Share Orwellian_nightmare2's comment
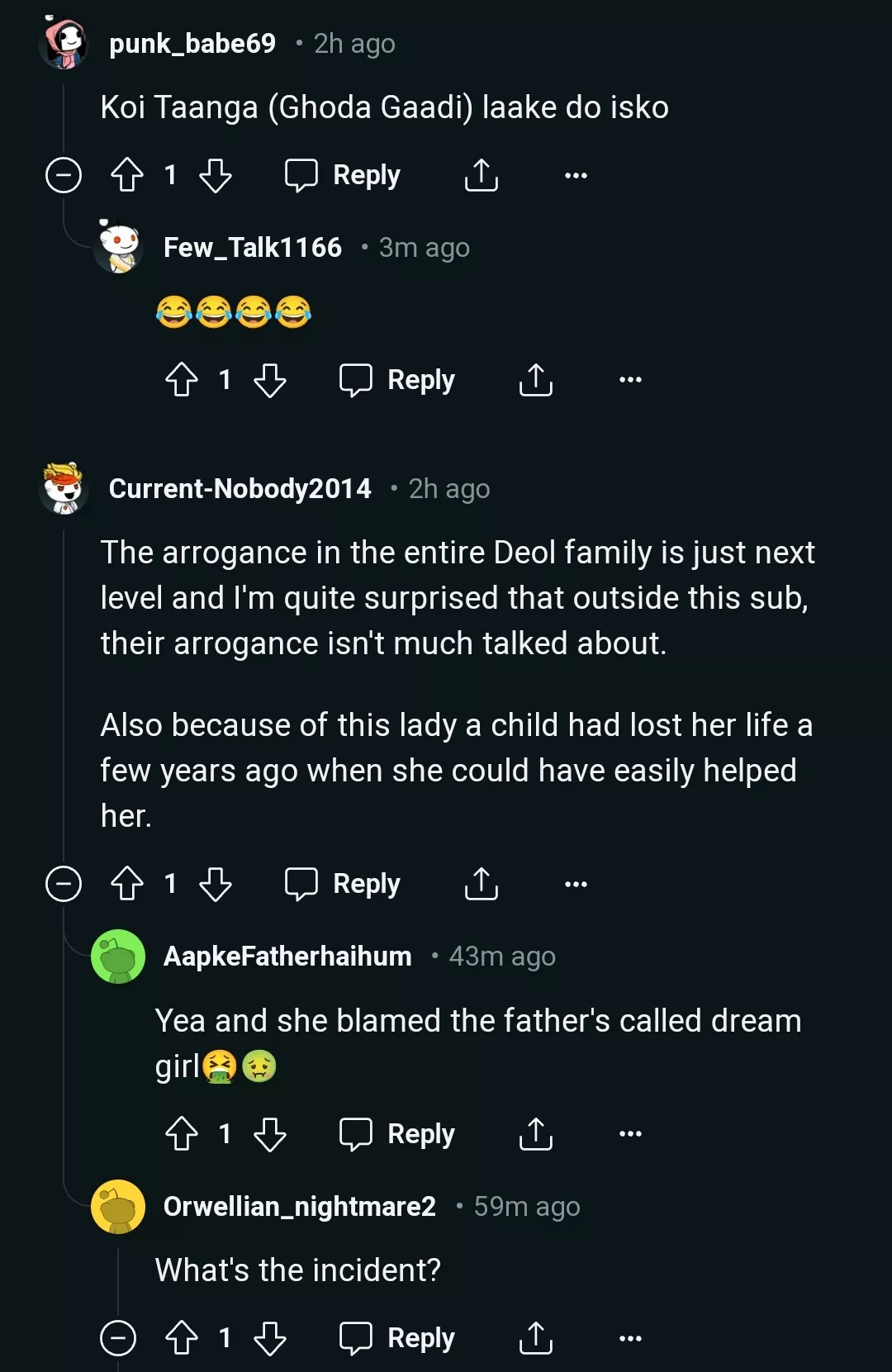The width and height of the screenshot is (892, 1372). (x=535, y=1338)
